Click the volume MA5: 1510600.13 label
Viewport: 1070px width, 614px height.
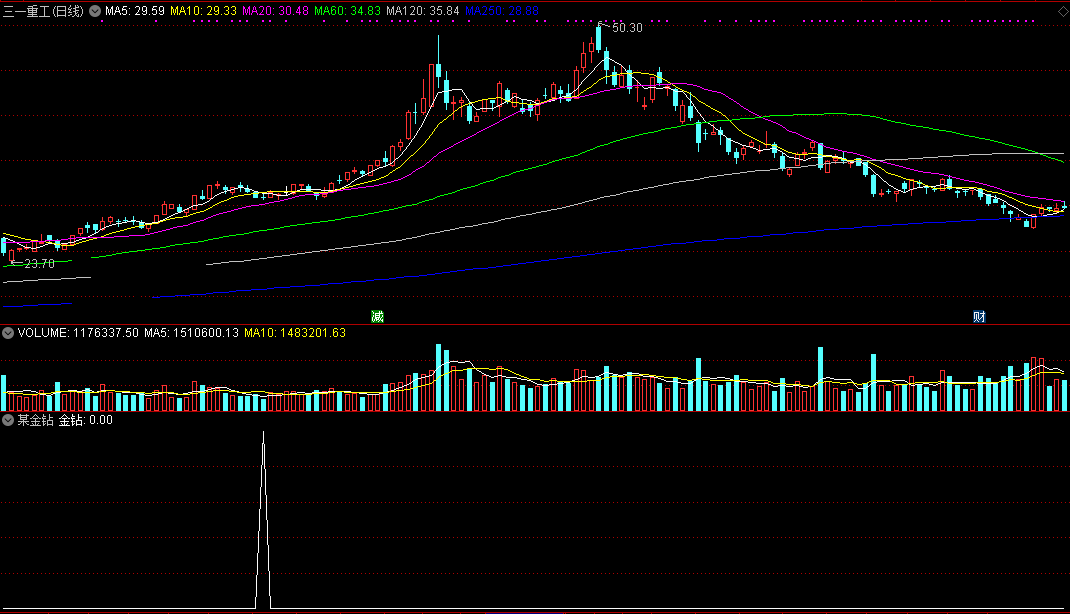pos(191,333)
